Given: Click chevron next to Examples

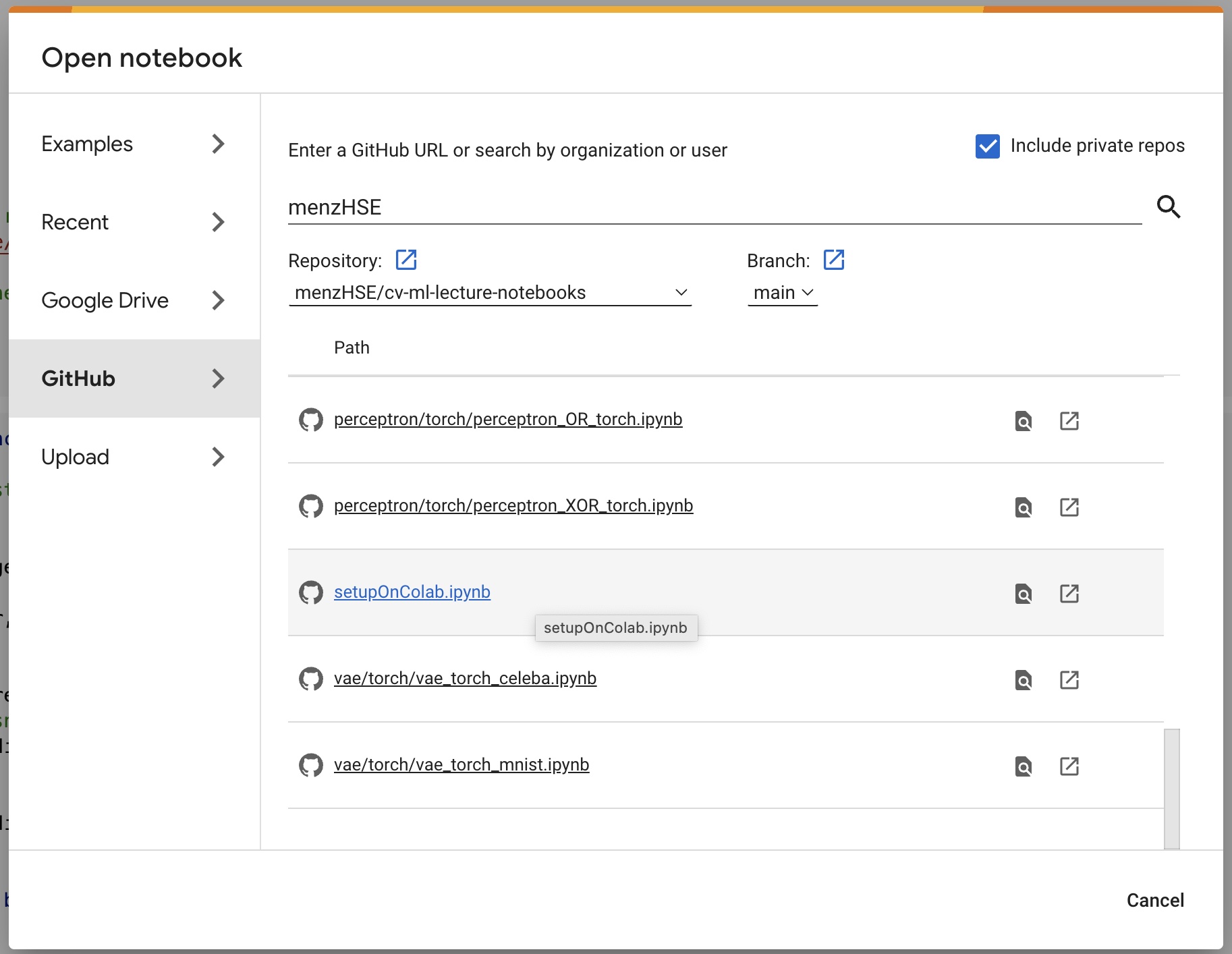Looking at the screenshot, I should pyautogui.click(x=218, y=144).
